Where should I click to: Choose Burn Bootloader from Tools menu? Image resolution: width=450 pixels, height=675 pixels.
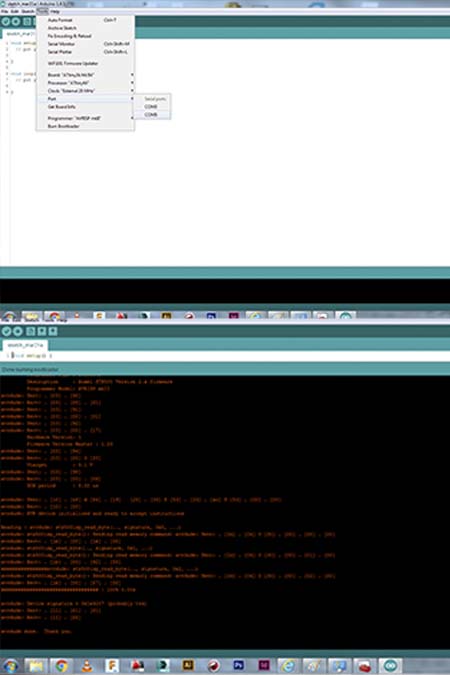[85, 126]
